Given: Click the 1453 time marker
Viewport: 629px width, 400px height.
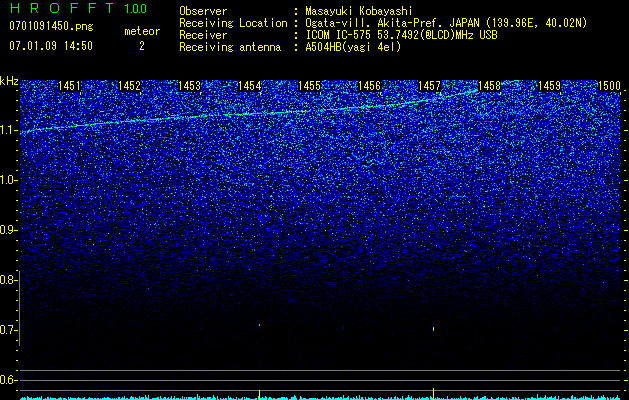Looking at the screenshot, I should click(x=189, y=86).
